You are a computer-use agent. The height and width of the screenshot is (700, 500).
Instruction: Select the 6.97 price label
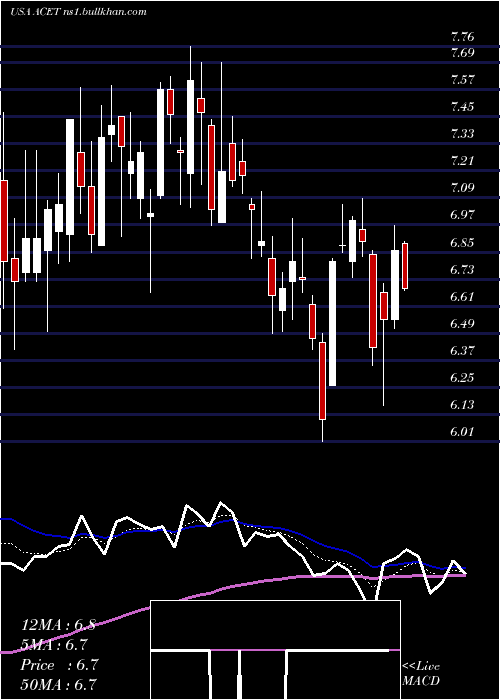coord(462,215)
